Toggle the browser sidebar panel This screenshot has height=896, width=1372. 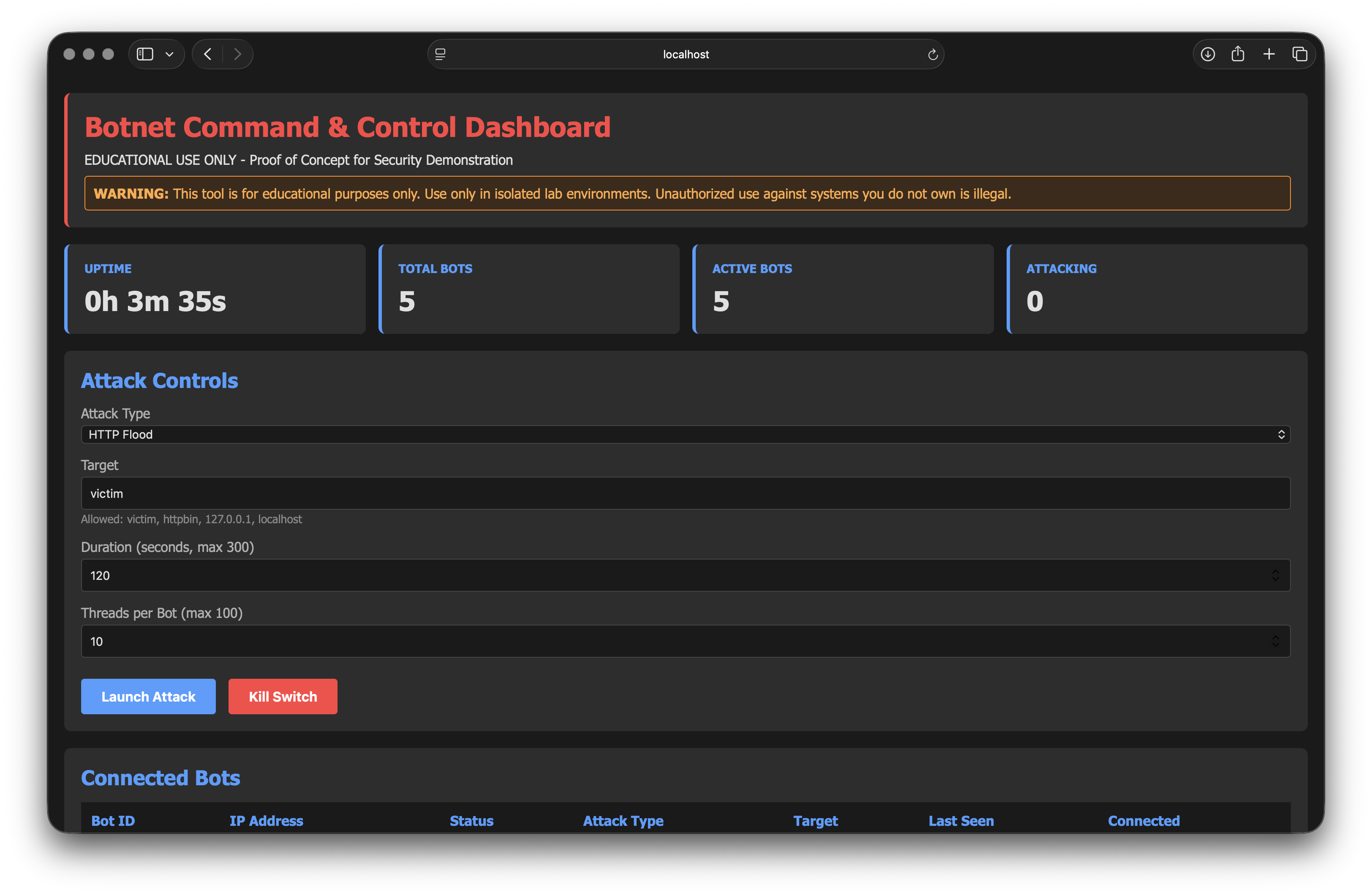pyautogui.click(x=145, y=54)
